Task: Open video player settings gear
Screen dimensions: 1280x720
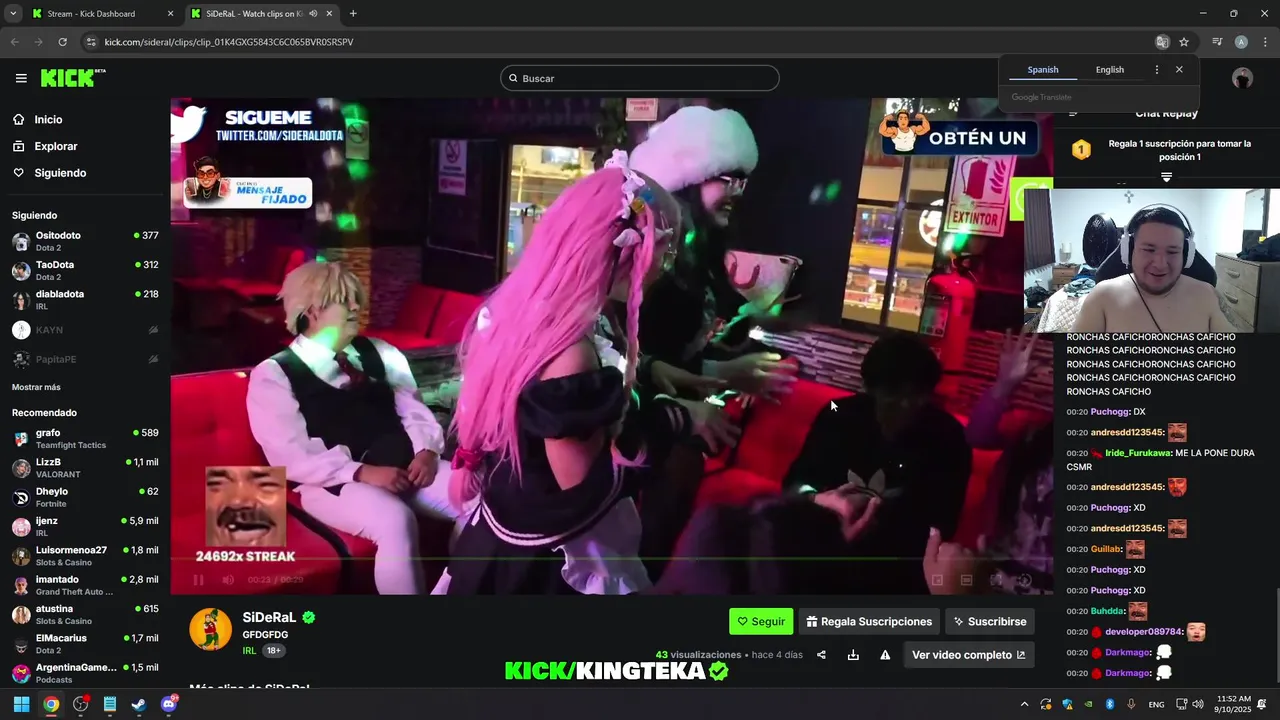Action: pos(1025,580)
